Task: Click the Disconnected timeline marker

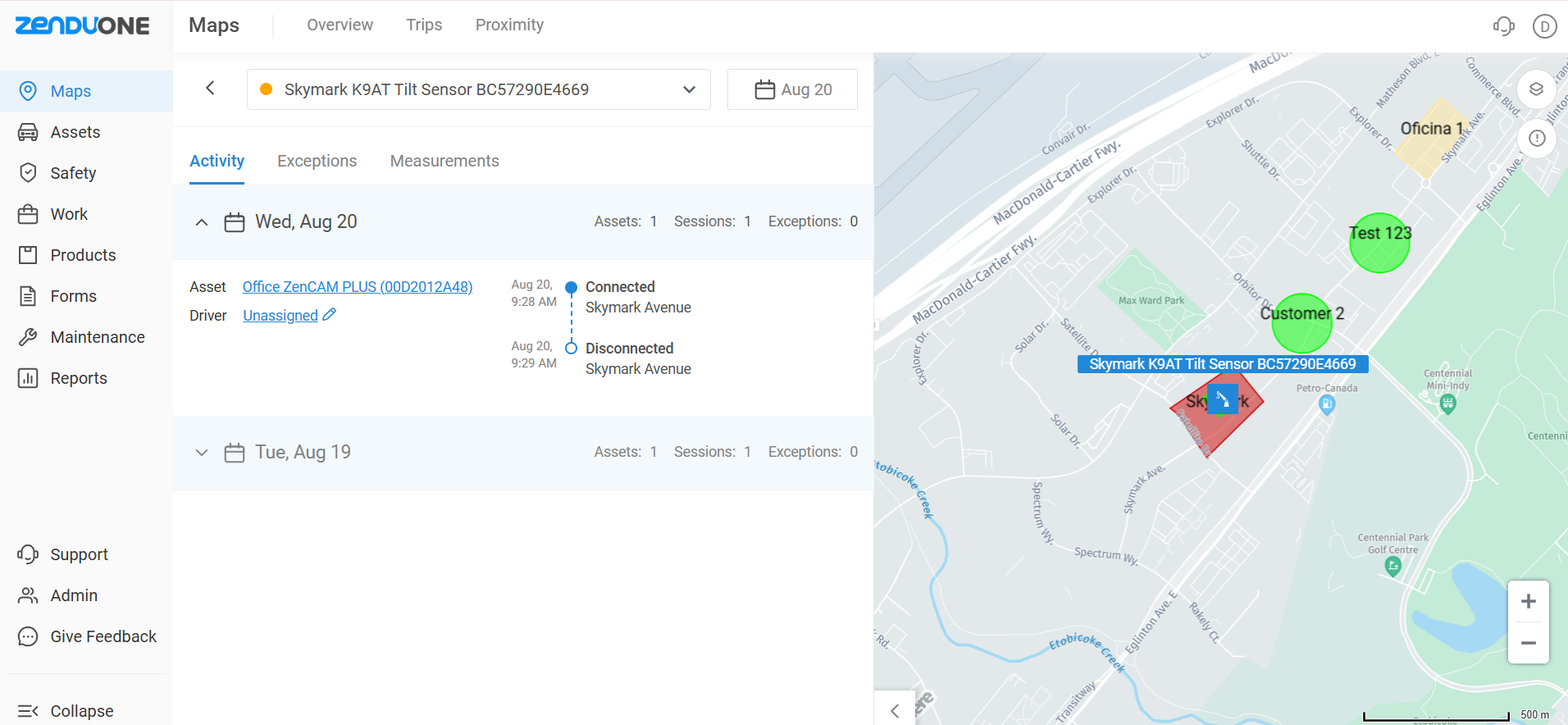Action: click(x=572, y=349)
